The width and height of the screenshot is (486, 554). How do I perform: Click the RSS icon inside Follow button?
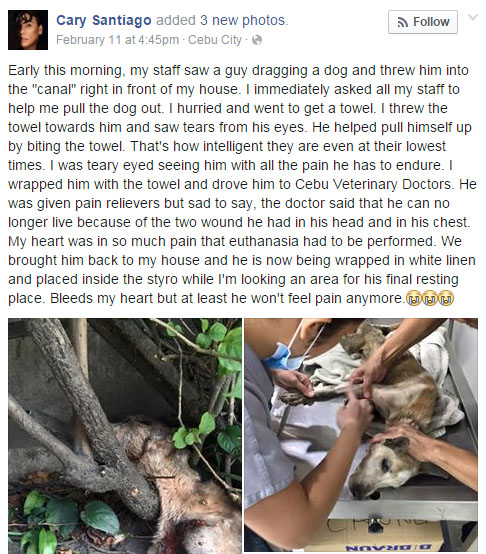tap(403, 22)
